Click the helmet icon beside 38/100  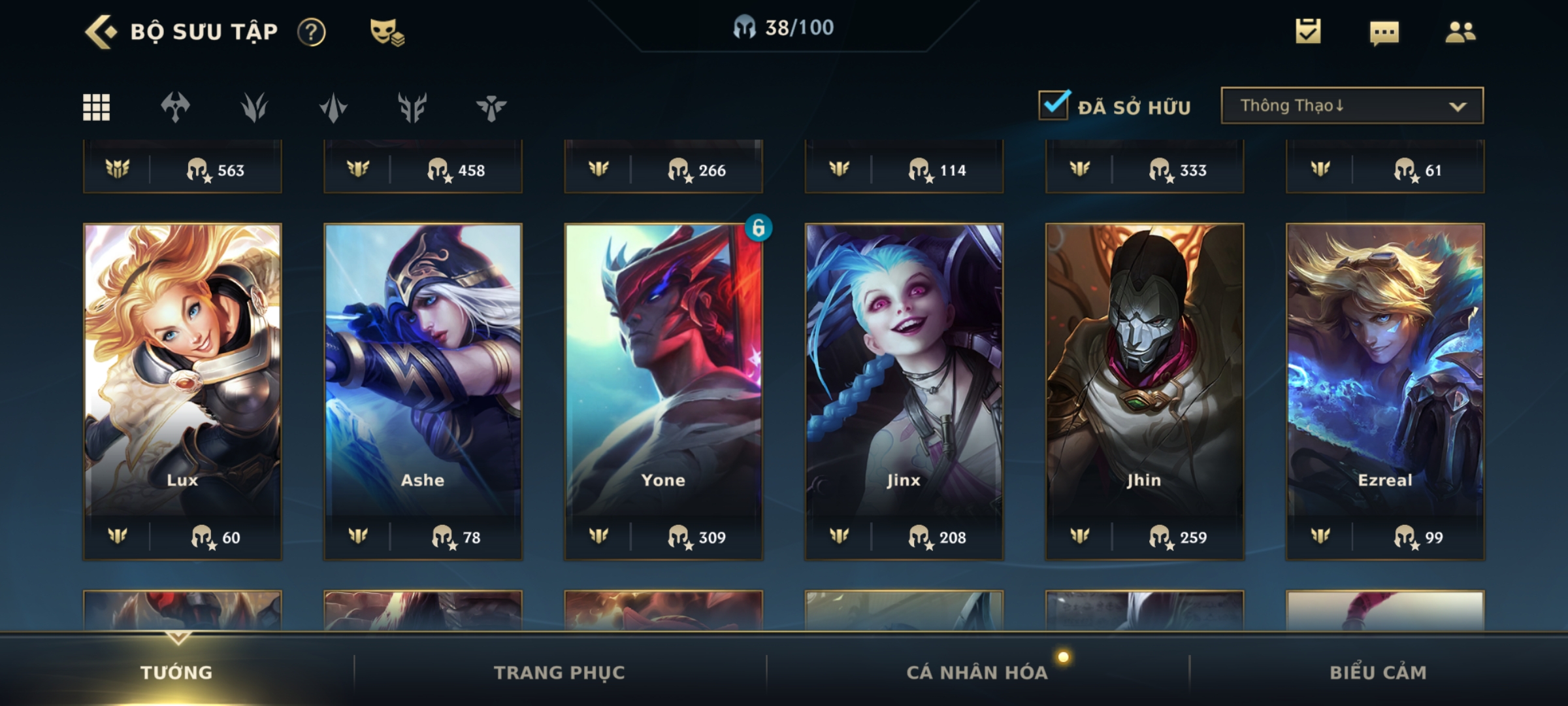point(744,28)
